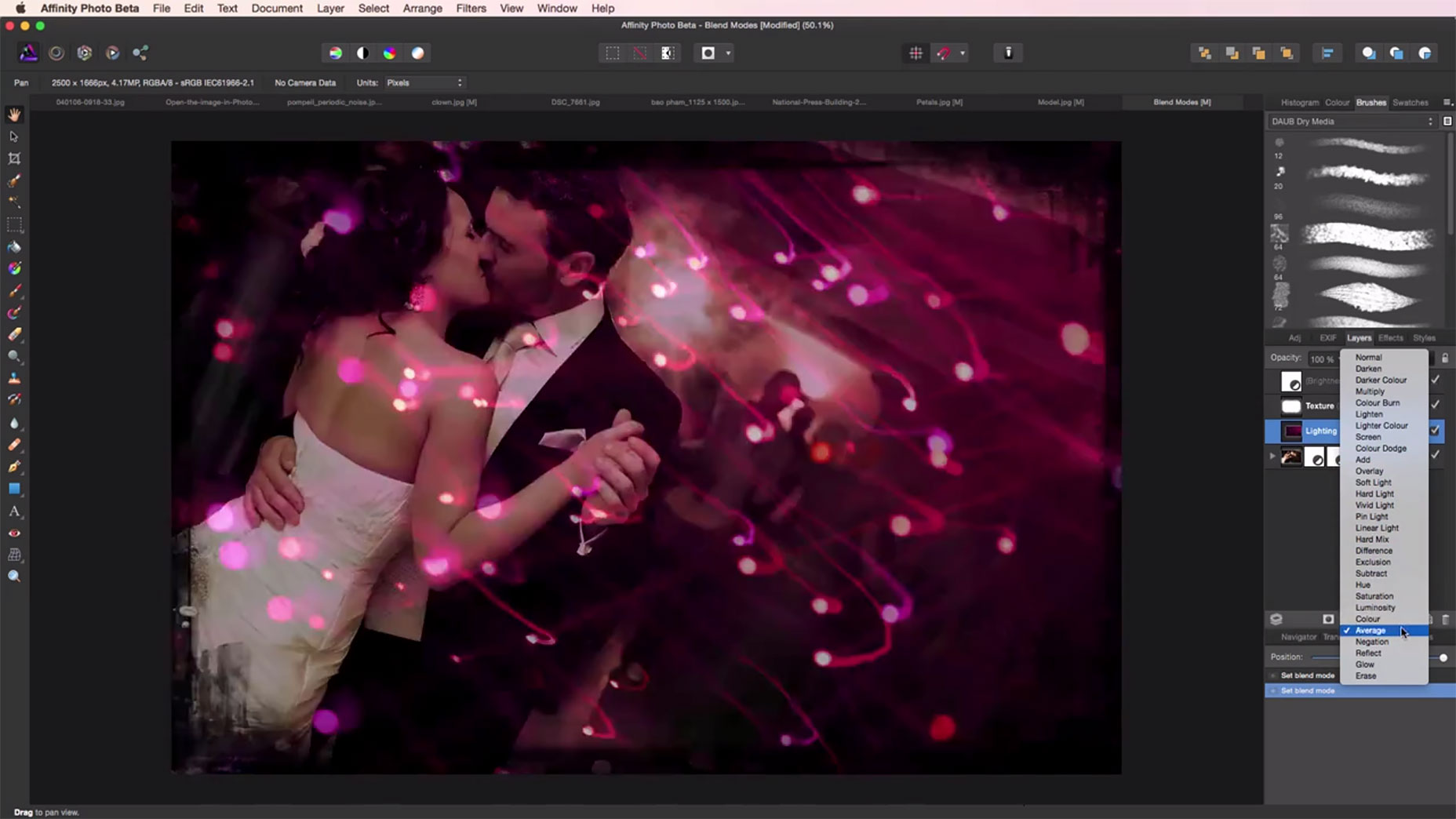This screenshot has height=819, width=1456.
Task: Toggle visibility of the Lighting layer
Action: 1436,430
